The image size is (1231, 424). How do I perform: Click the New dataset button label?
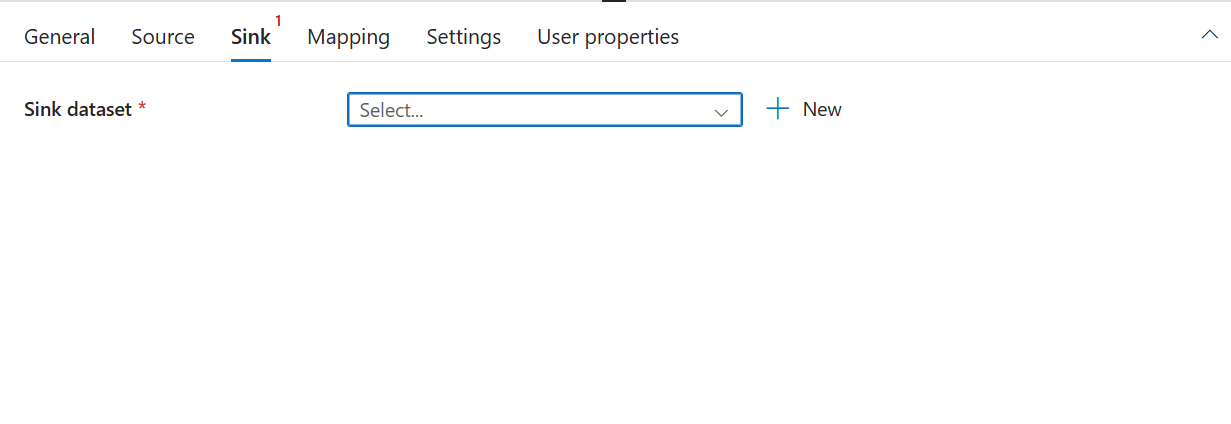tap(822, 110)
